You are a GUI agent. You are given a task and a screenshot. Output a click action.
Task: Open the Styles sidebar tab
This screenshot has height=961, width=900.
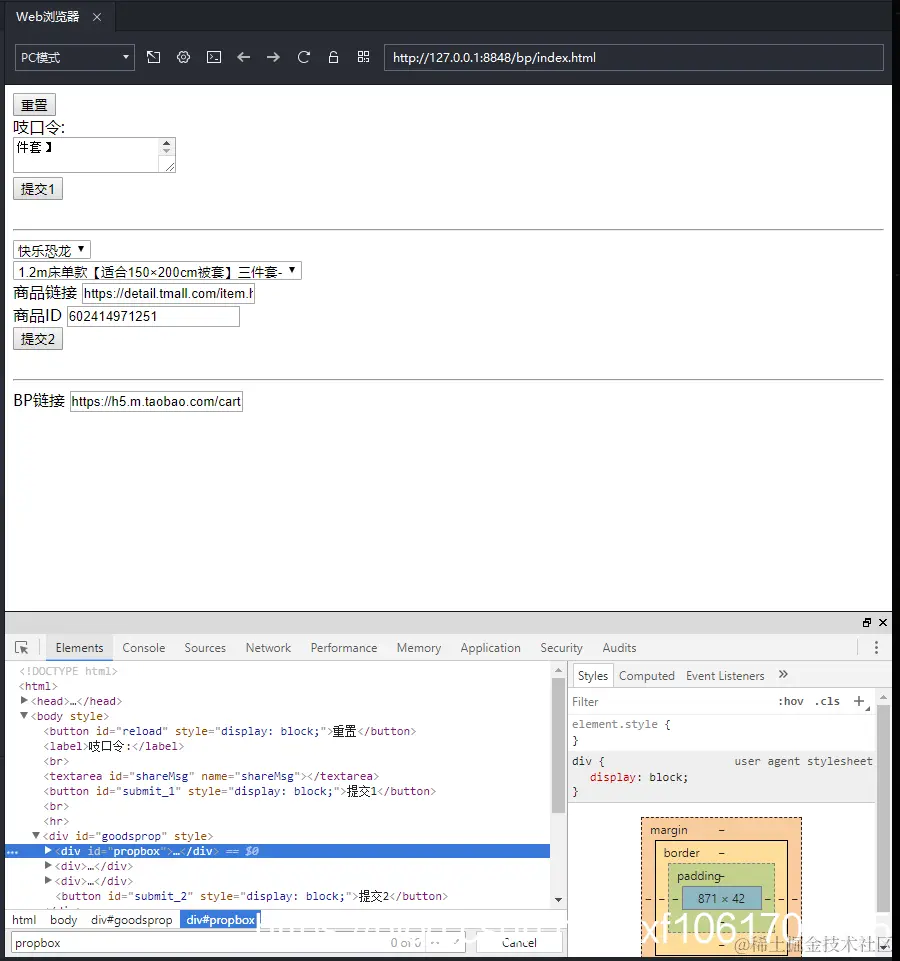pos(592,675)
